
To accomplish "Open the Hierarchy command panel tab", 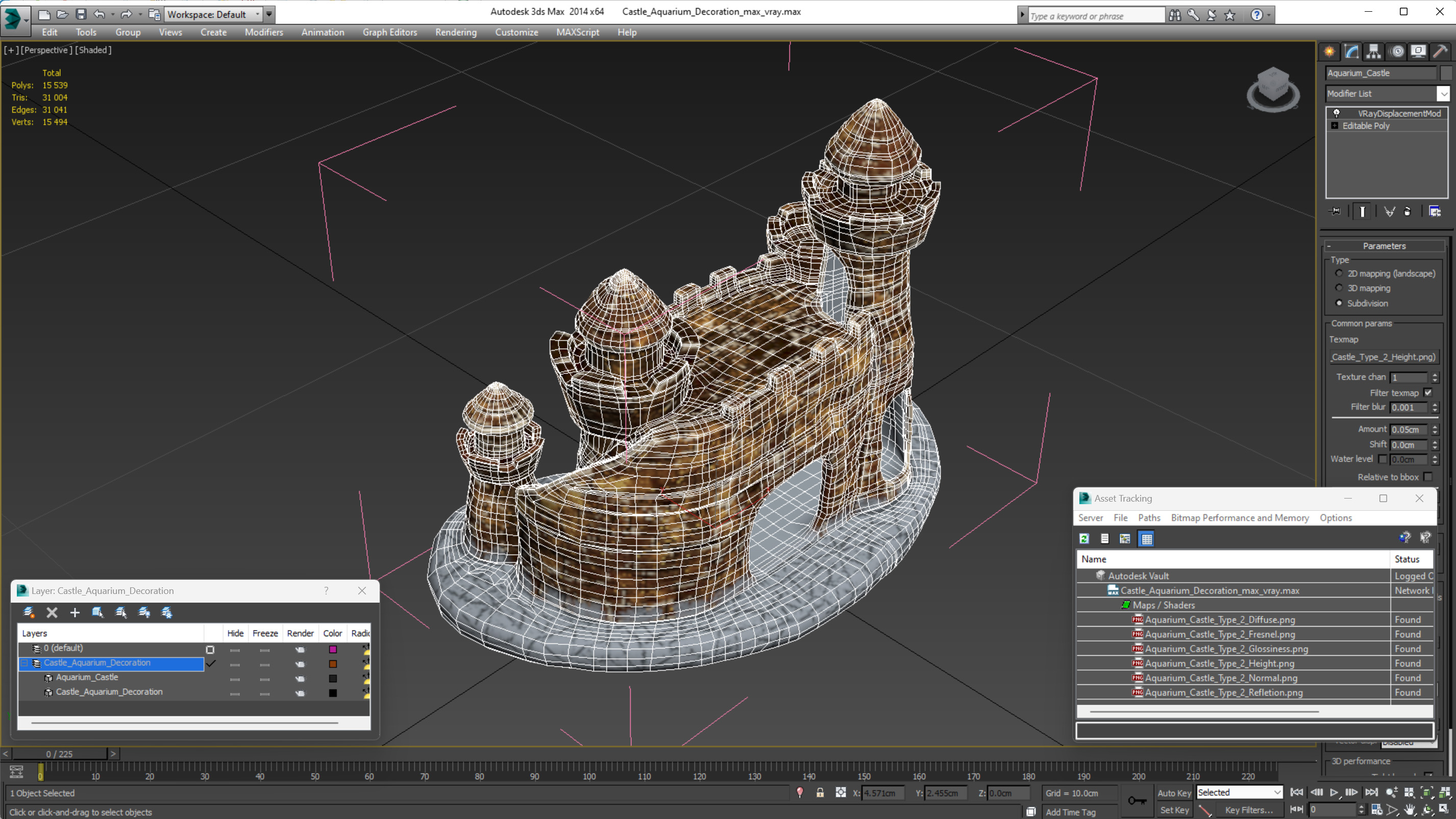I will coord(1373,52).
